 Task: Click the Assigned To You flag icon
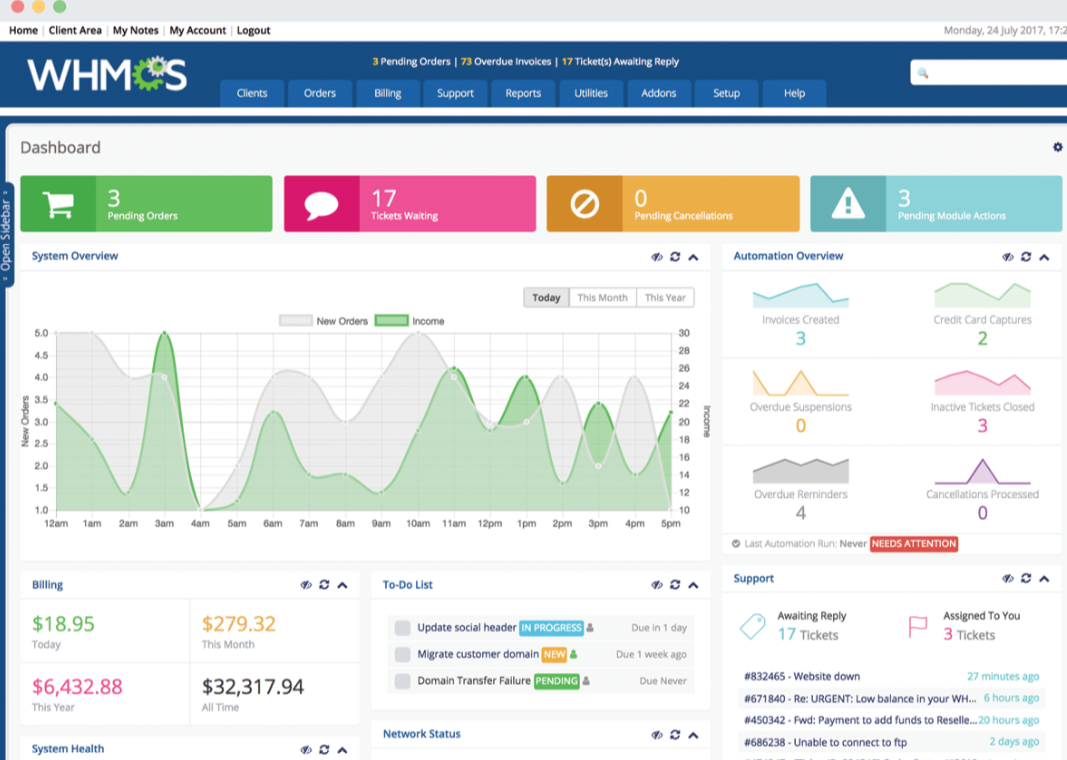click(918, 627)
